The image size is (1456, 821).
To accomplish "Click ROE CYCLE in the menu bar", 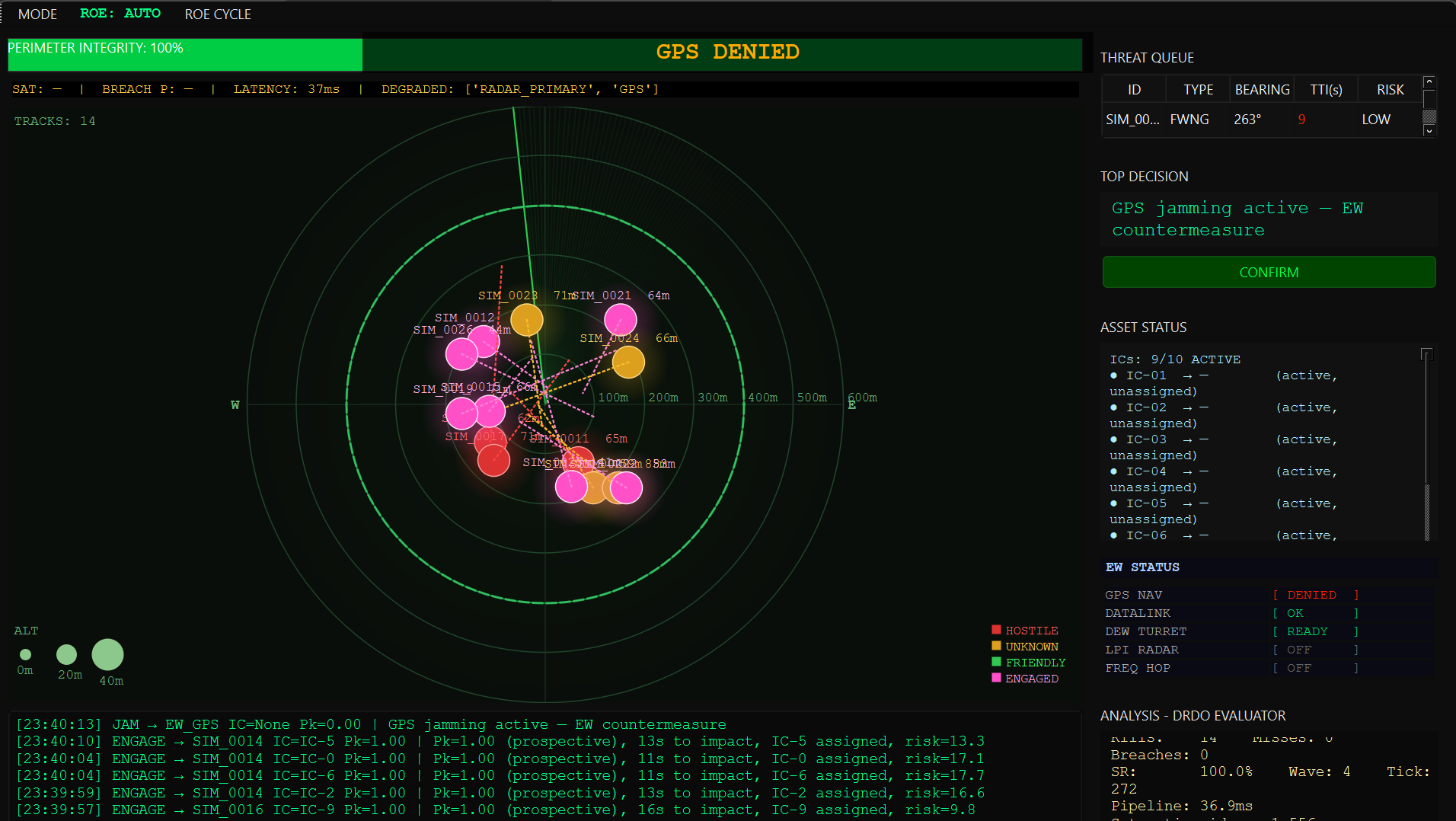I will 218,14.
